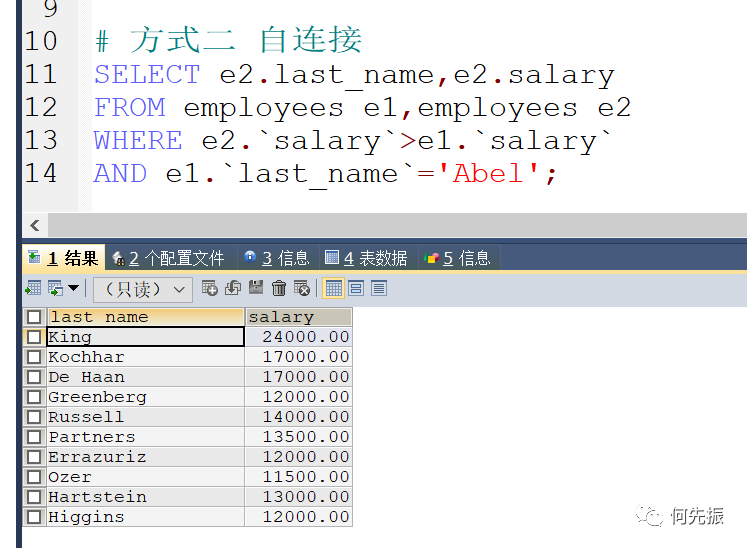Switch to form view mode
Image resolution: width=747 pixels, height=548 pixels.
coord(356,288)
